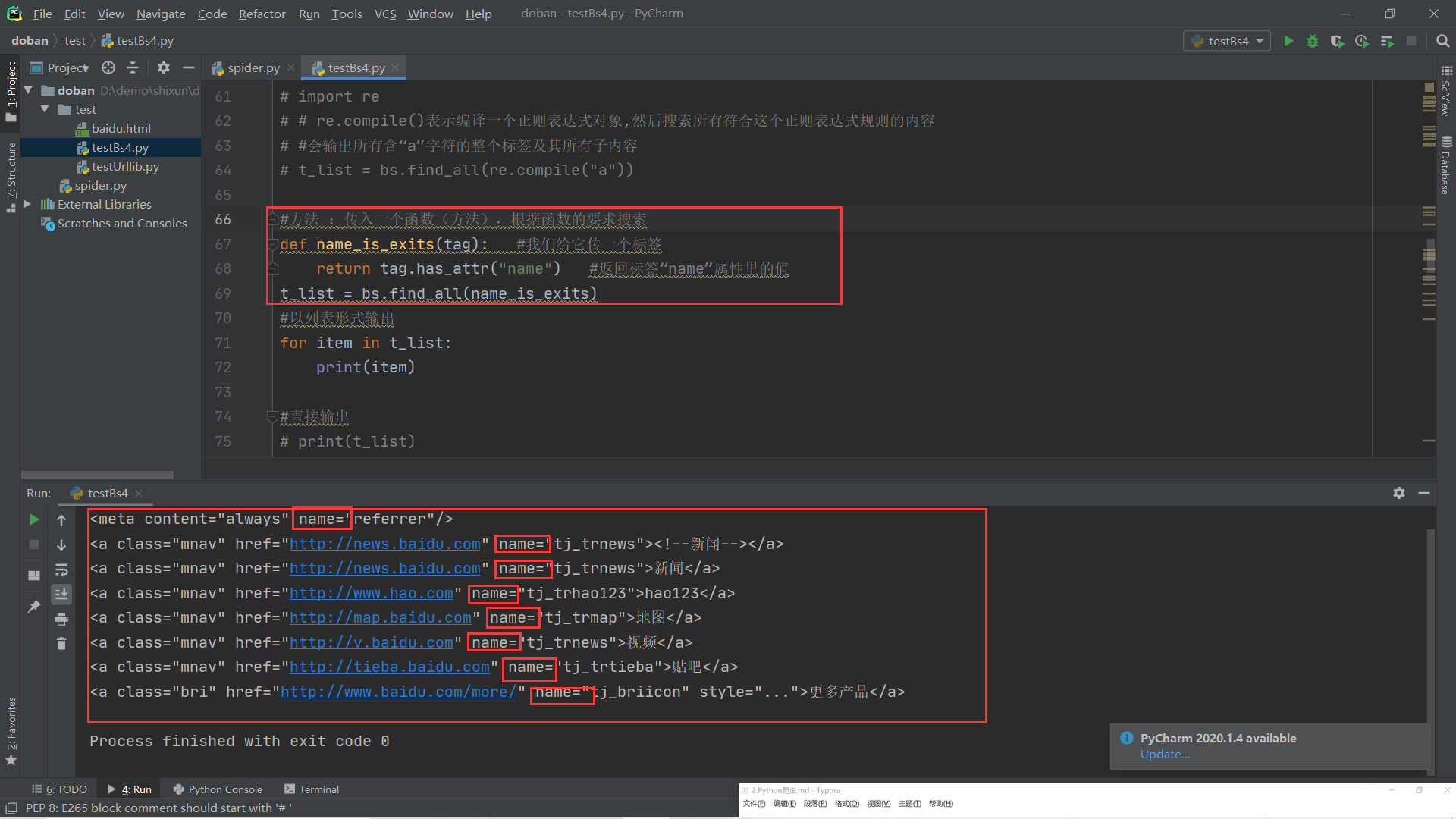Click the Project panel horizontal scrollbar

(97, 475)
